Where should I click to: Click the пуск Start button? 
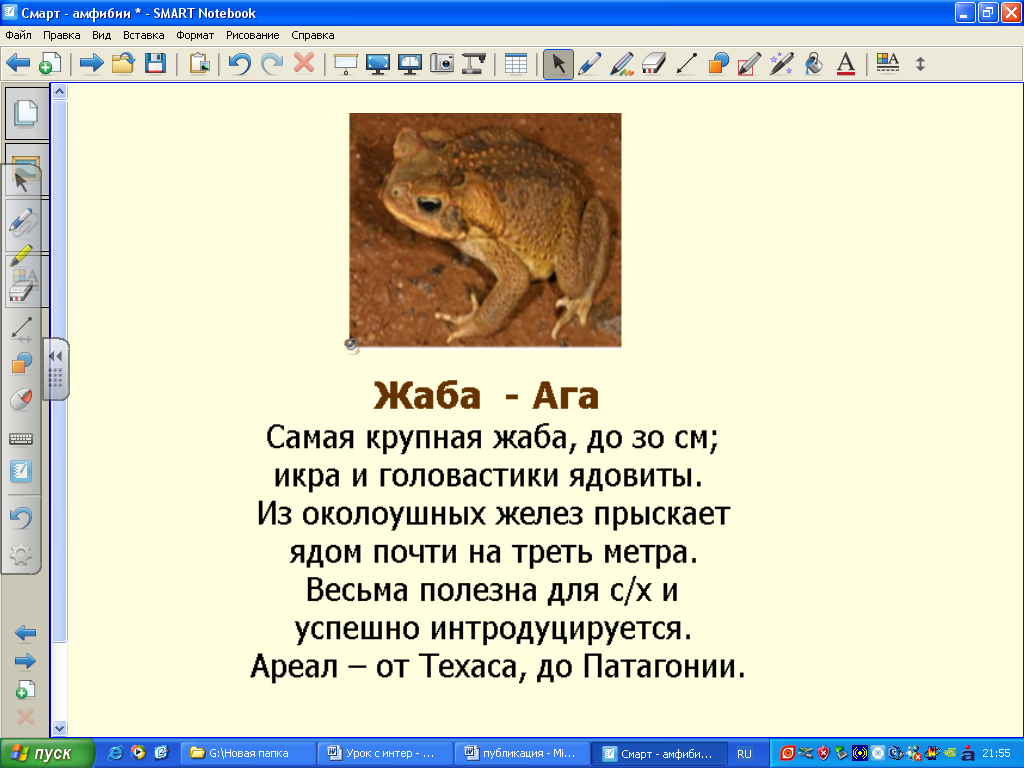click(x=47, y=753)
